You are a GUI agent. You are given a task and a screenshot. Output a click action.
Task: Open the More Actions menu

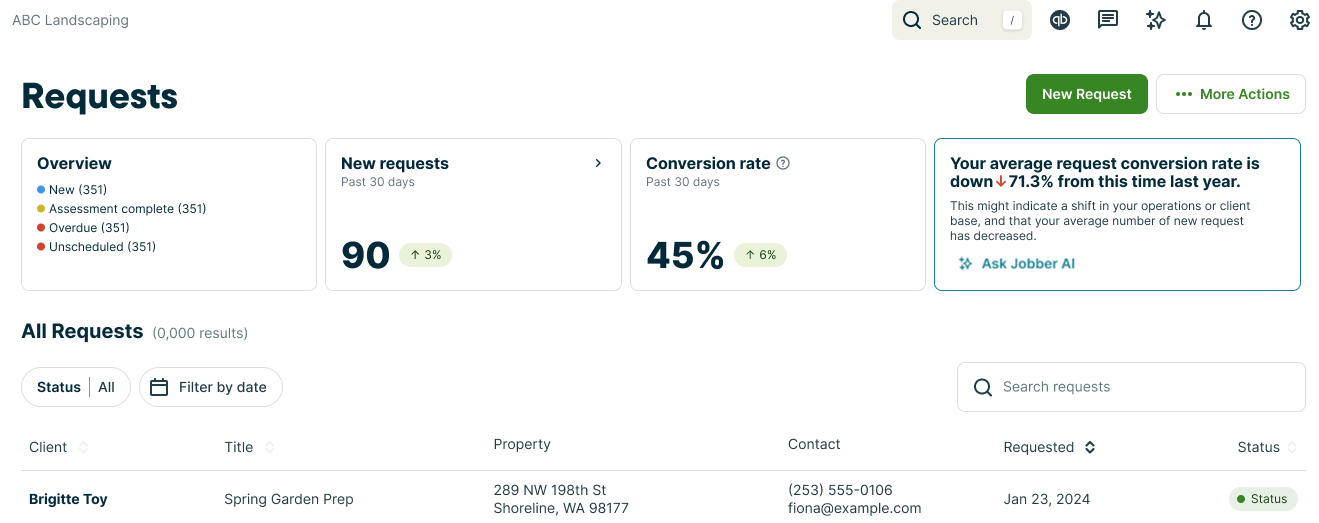tap(1231, 94)
